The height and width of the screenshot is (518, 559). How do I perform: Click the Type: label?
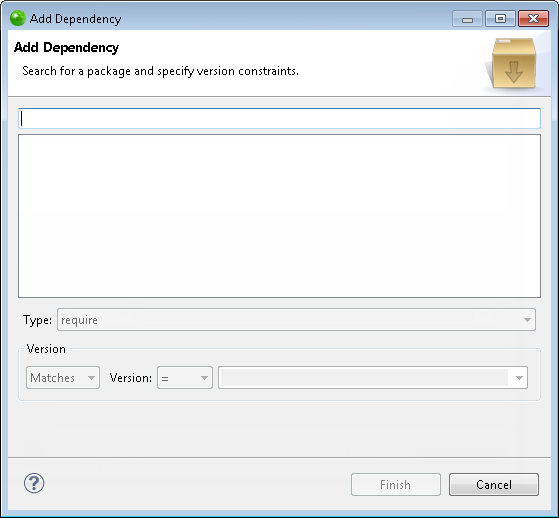37,320
